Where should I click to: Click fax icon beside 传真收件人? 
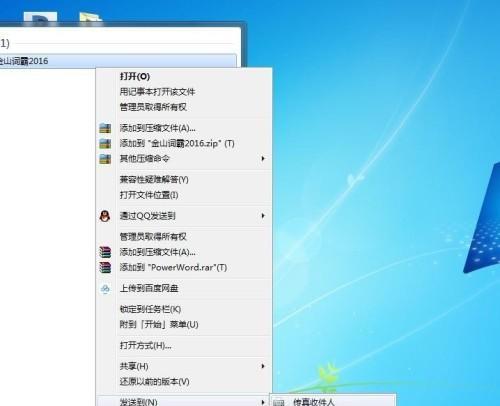coord(279,403)
